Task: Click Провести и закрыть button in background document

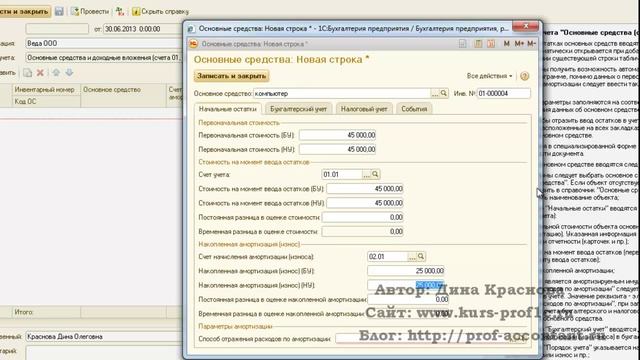Action: point(24,11)
